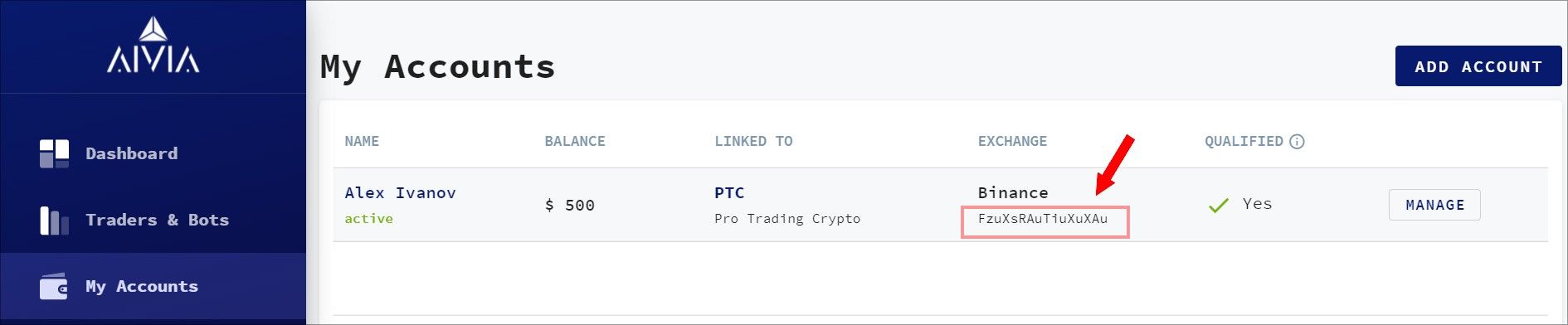Click the Traders & Bots bar chart icon
1568x325 pixels.
click(54, 221)
